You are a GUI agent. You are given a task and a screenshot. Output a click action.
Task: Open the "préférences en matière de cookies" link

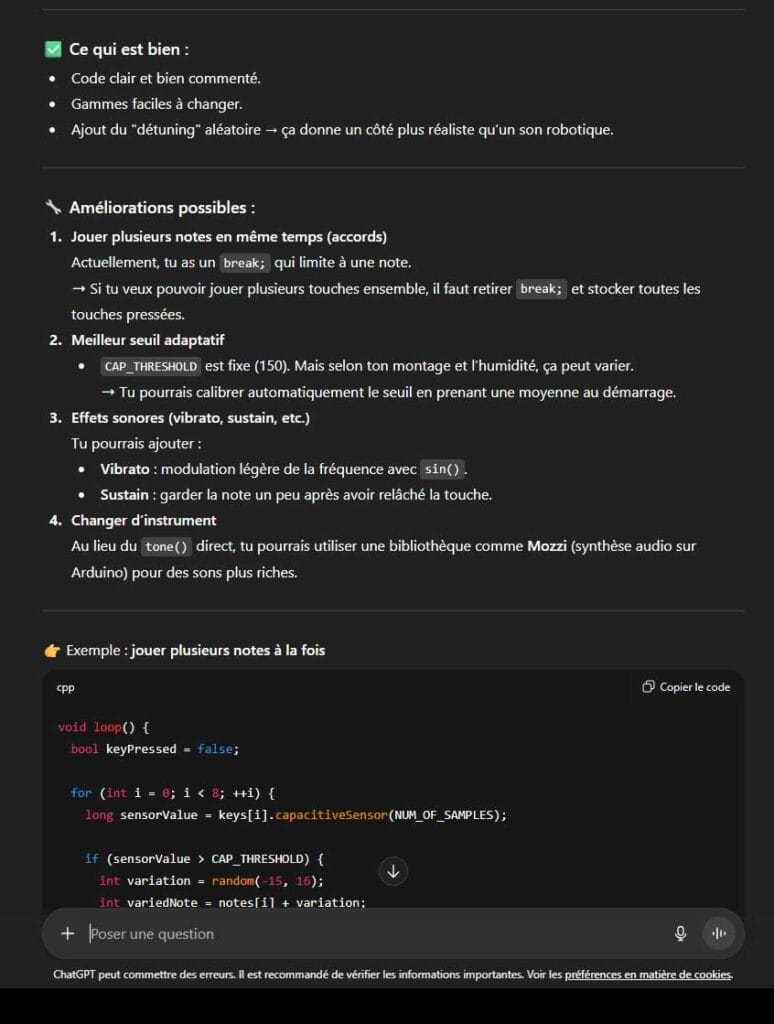648,974
